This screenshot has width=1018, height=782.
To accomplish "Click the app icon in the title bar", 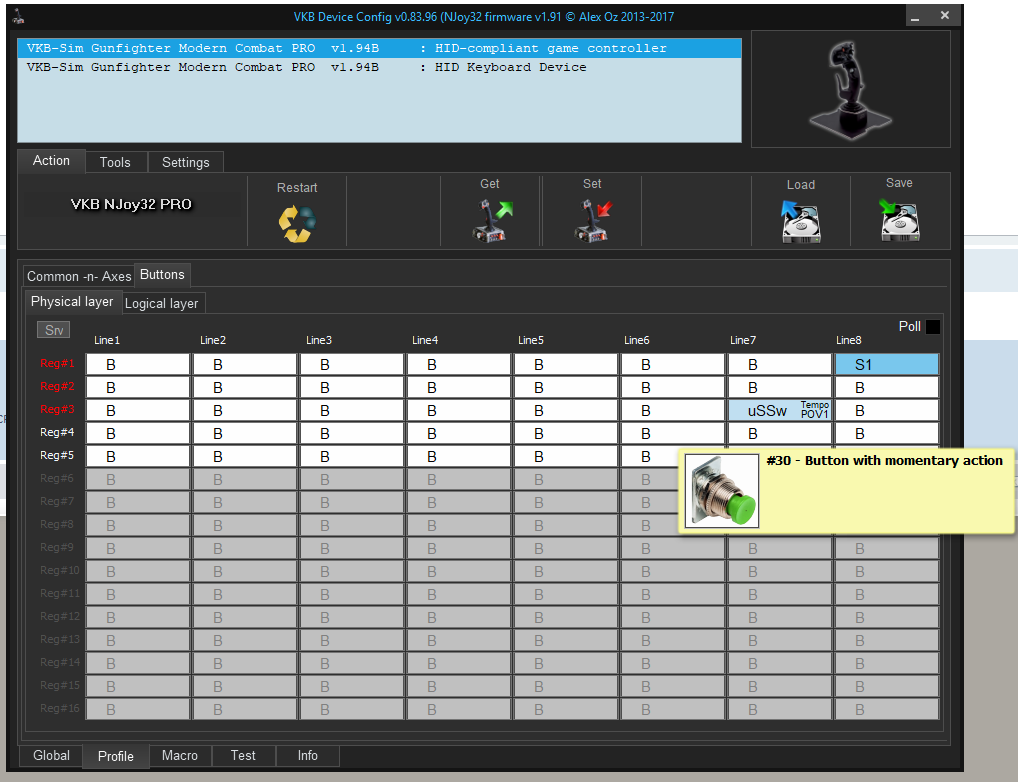I will pos(19,16).
